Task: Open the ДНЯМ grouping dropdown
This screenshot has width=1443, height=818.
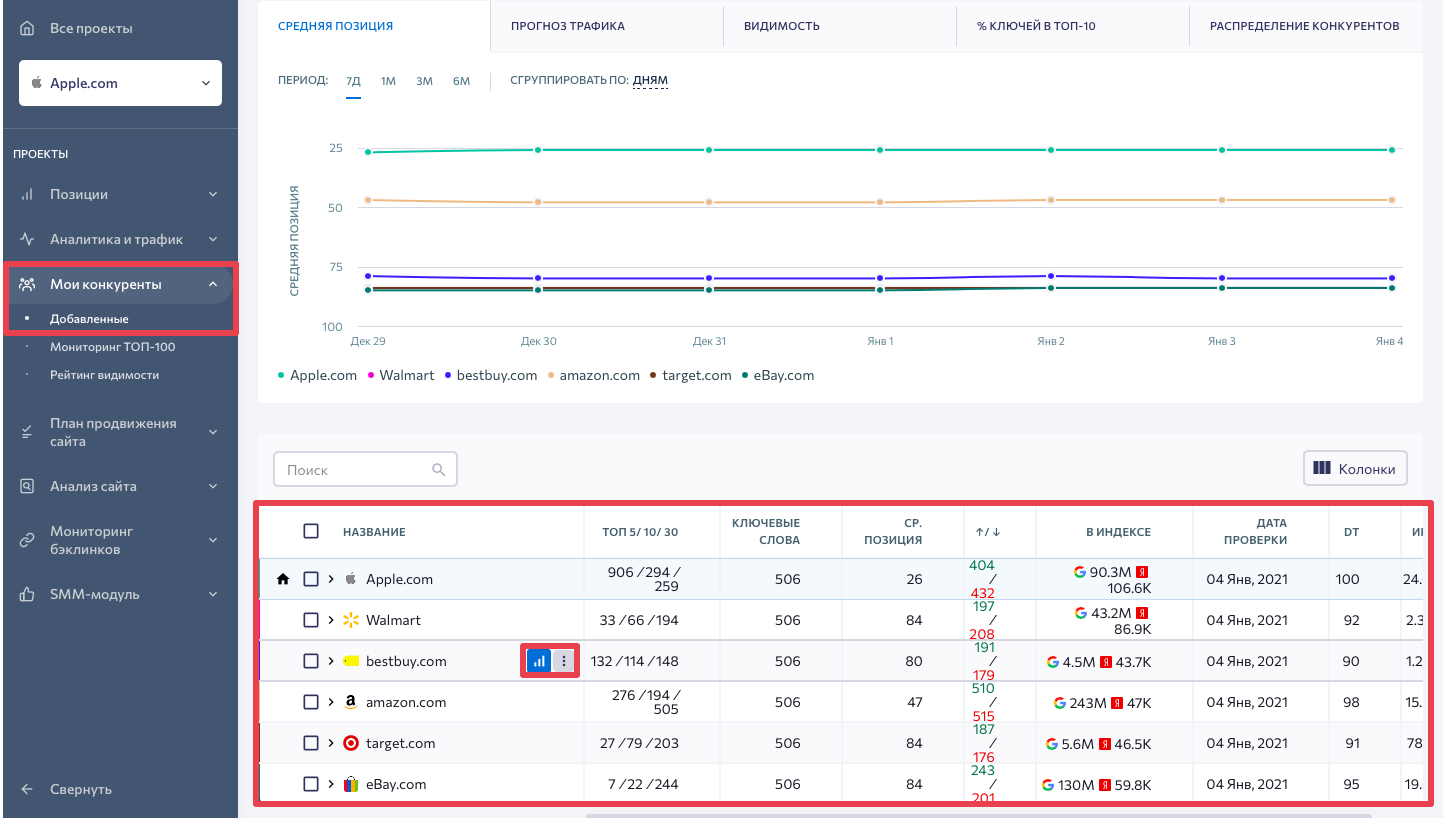Action: [x=650, y=81]
